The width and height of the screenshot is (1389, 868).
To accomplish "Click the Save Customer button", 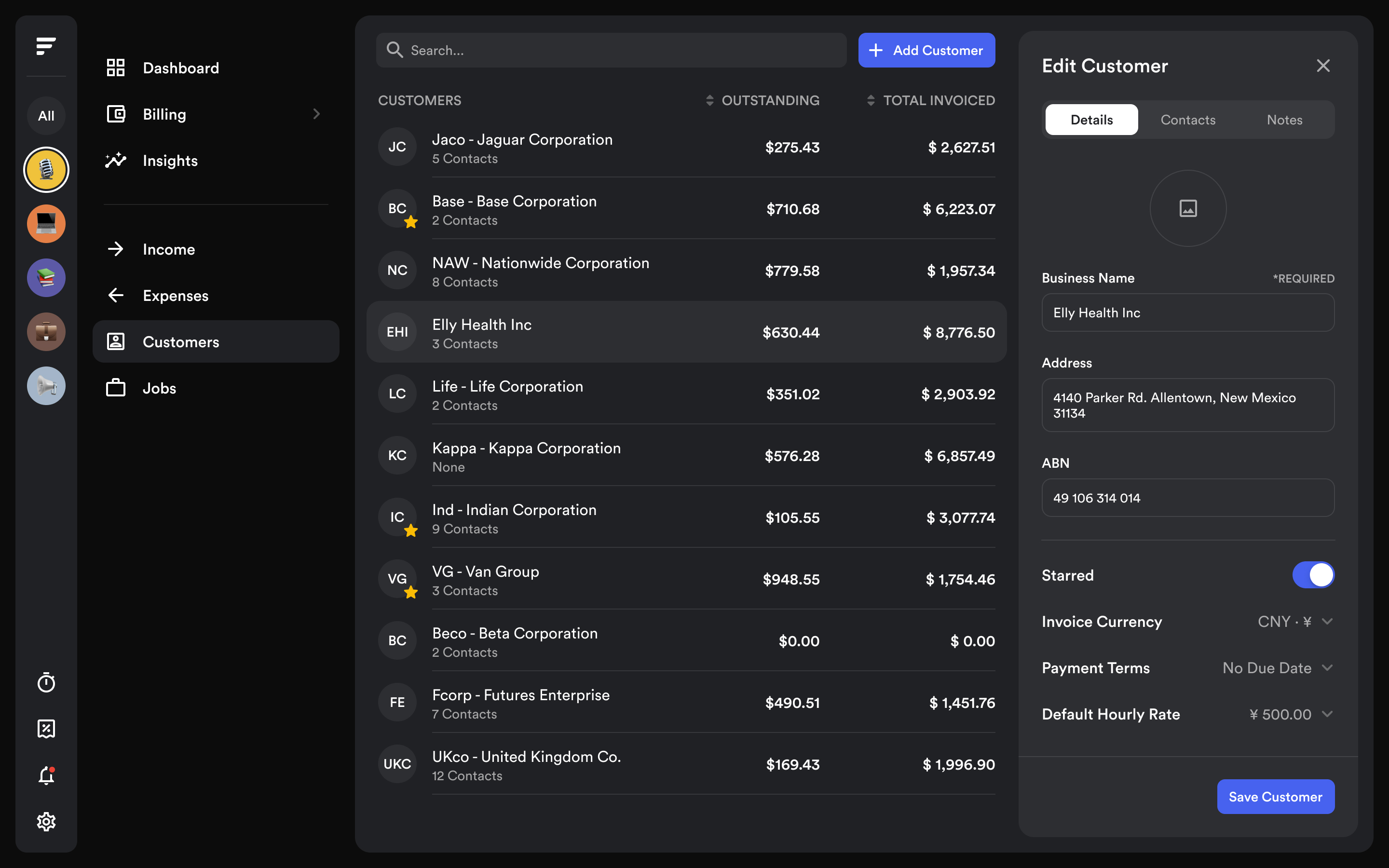I will coord(1275,796).
